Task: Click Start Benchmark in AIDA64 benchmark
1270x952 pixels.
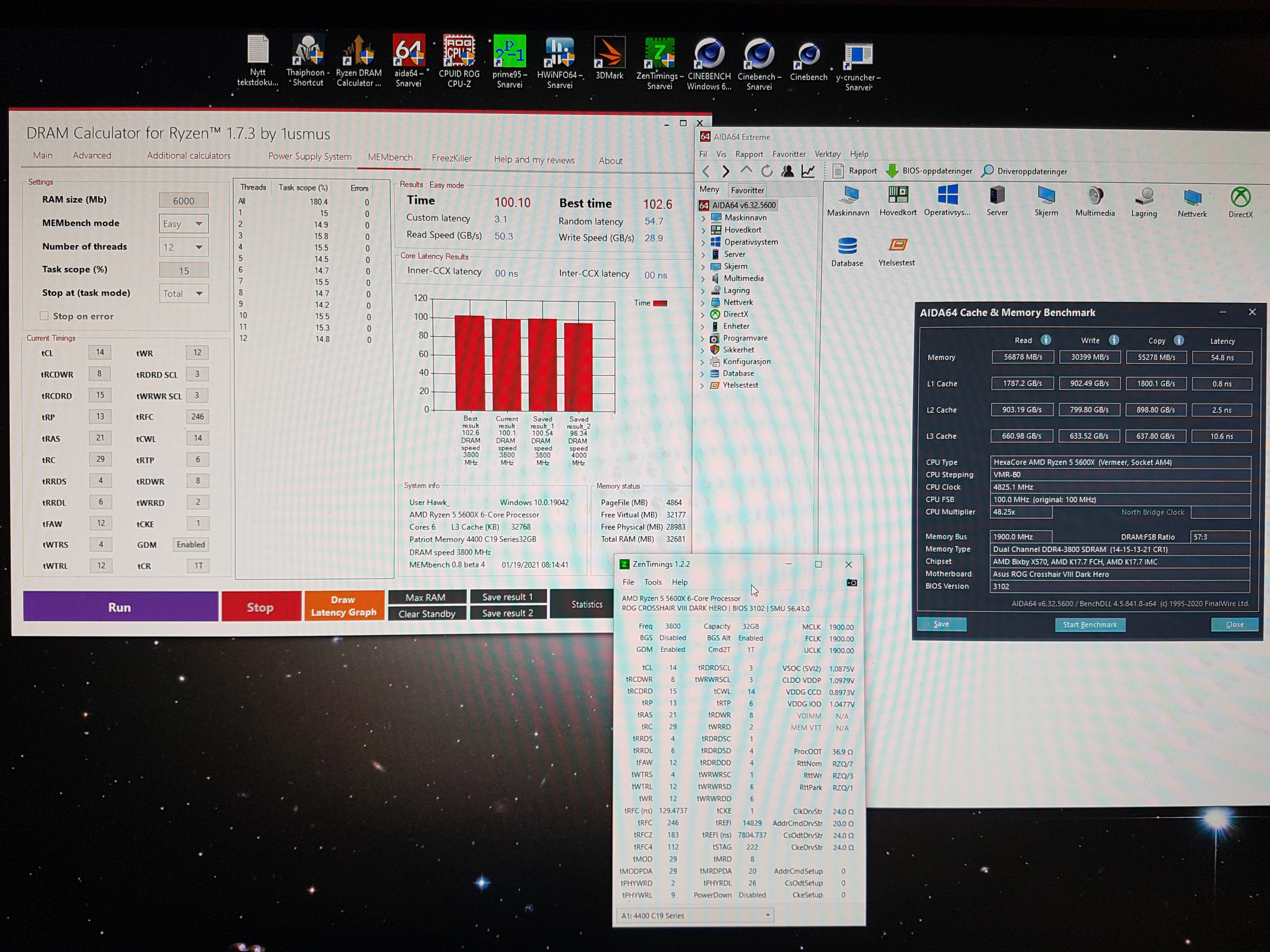Action: (1090, 625)
